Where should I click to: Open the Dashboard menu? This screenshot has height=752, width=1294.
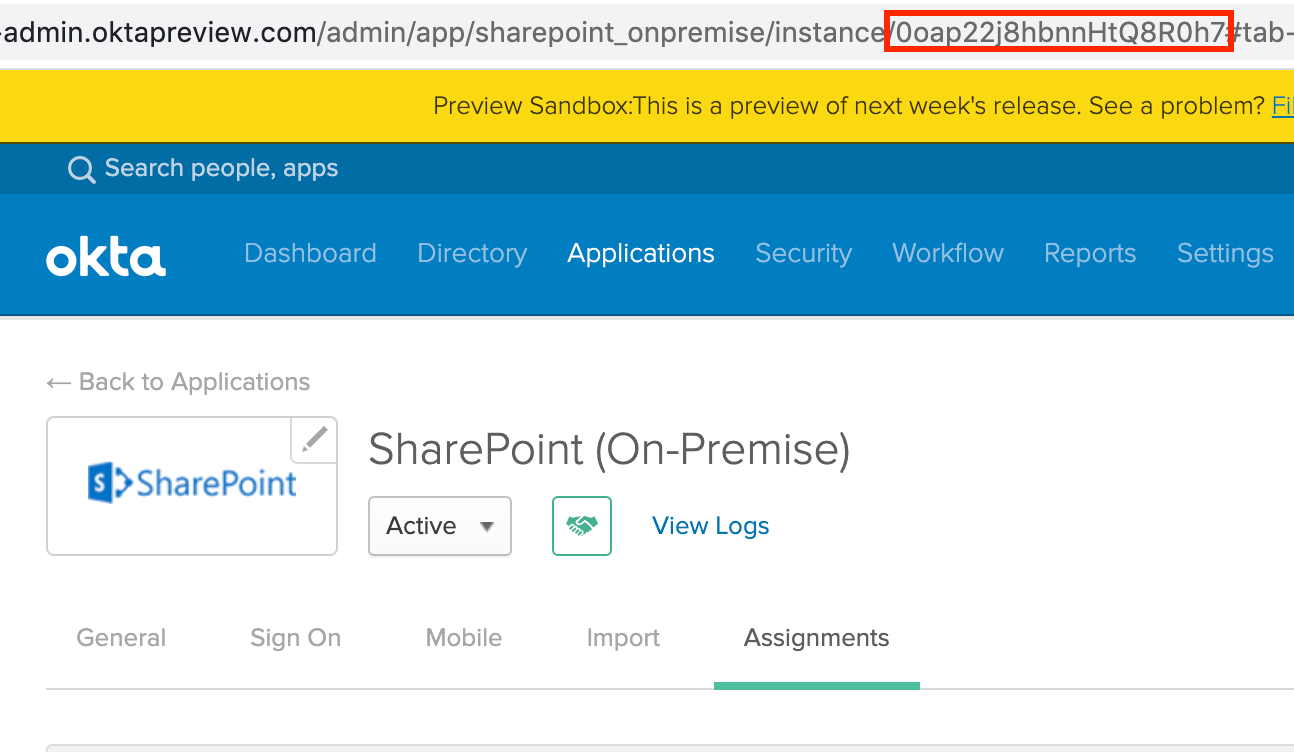point(310,254)
